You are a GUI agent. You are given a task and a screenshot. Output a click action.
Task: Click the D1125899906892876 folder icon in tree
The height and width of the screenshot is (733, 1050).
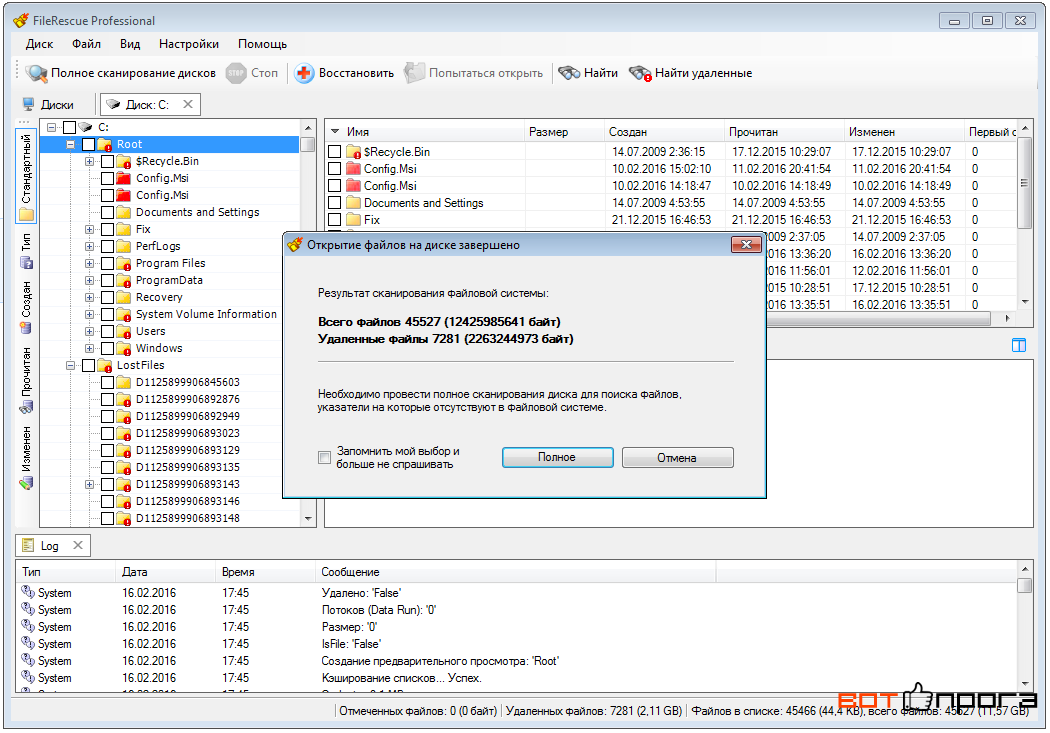click(123, 400)
